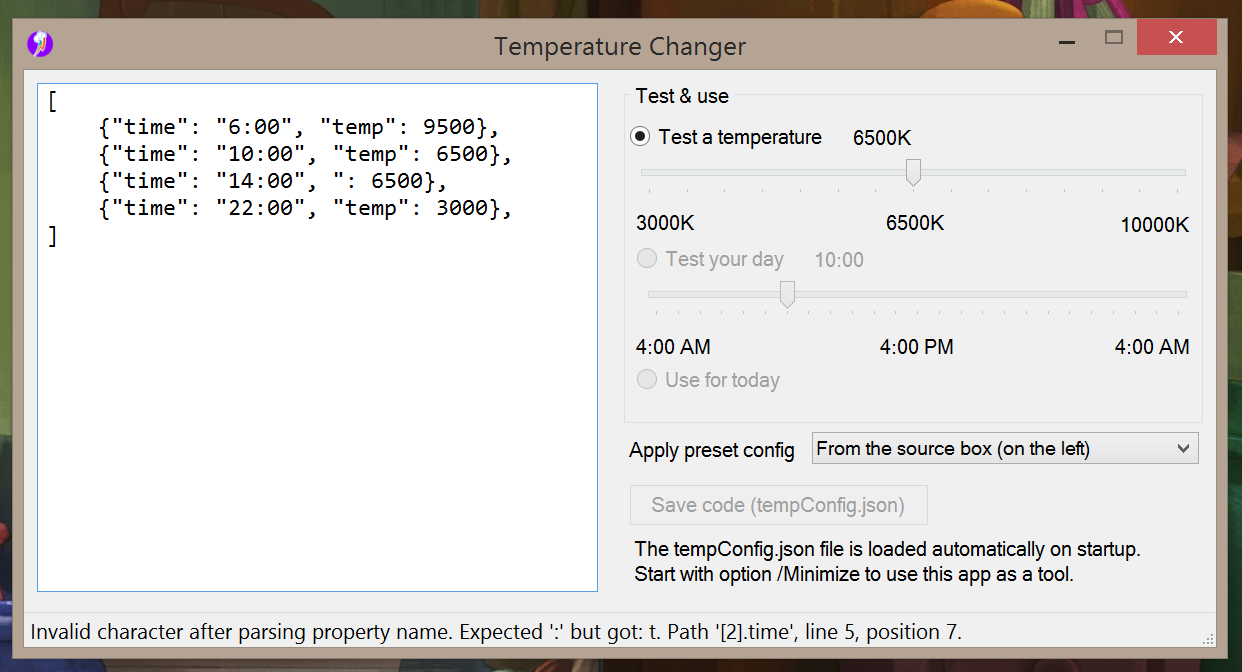Enable the "Use for today" radio option

(648, 380)
